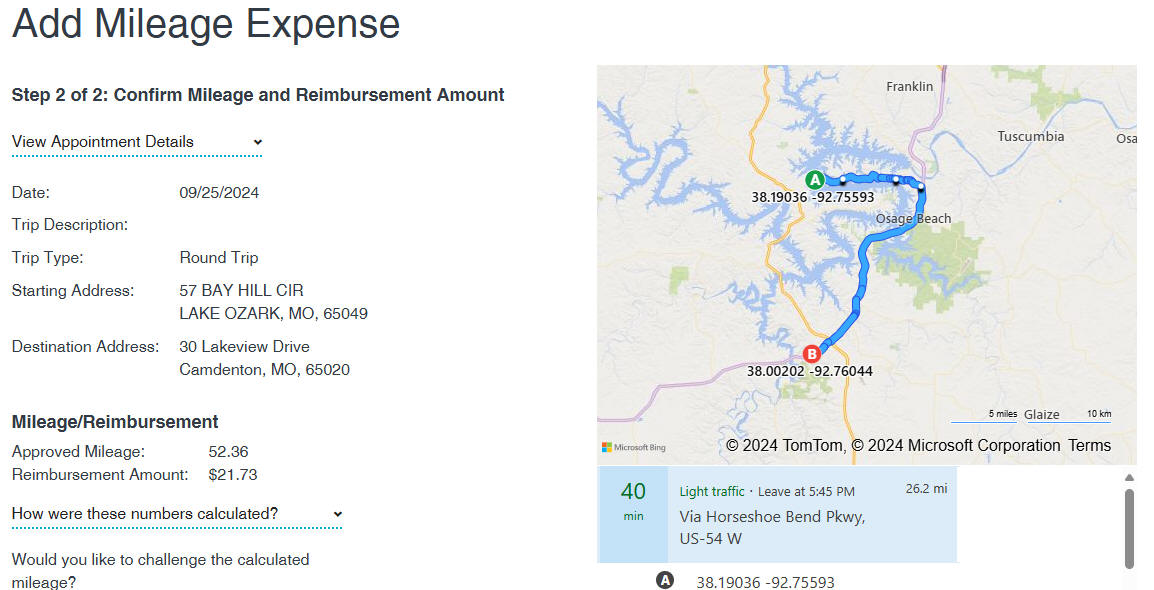Click the directions panel scrollbar thumb
The image size is (1154, 590).
(x=1130, y=528)
